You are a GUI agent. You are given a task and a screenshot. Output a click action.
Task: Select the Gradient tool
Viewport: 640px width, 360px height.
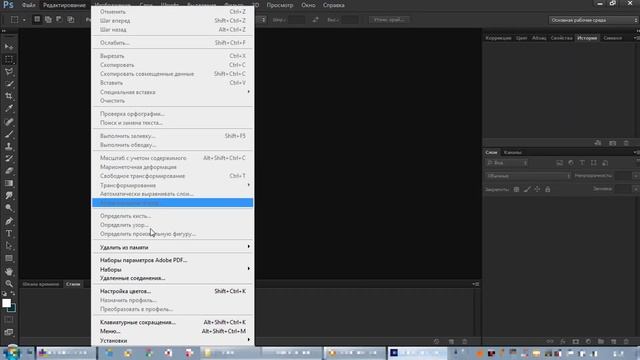pyautogui.click(x=9, y=183)
